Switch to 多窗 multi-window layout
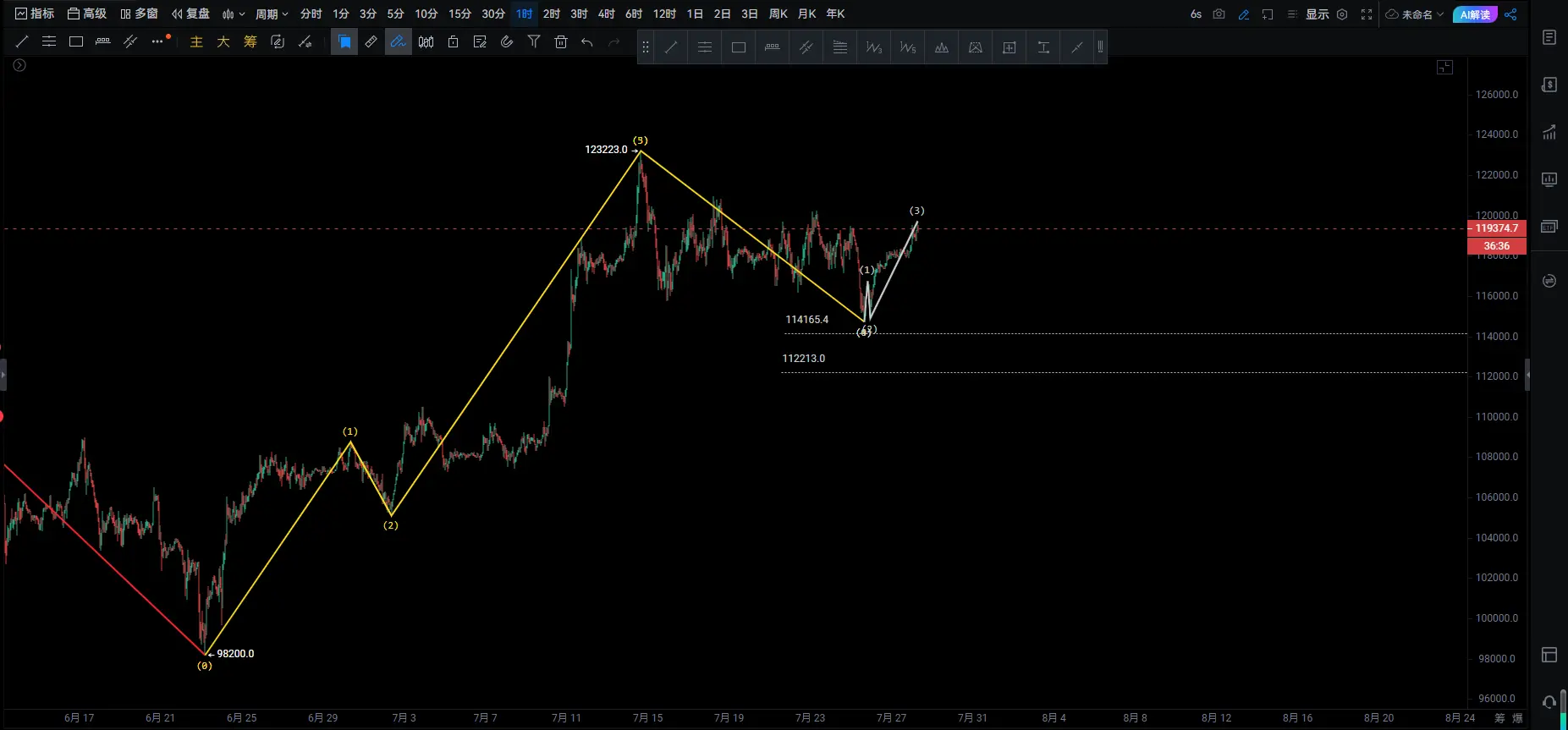The height and width of the screenshot is (730, 1568). click(140, 14)
